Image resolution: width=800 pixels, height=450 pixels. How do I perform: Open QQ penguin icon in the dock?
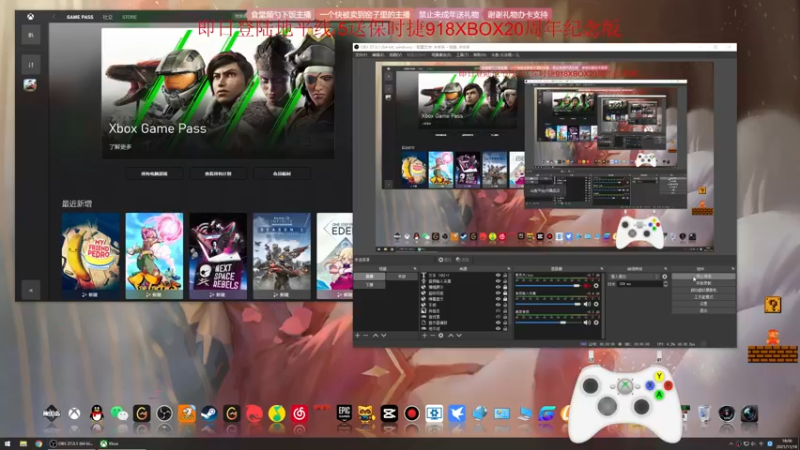click(x=96, y=414)
